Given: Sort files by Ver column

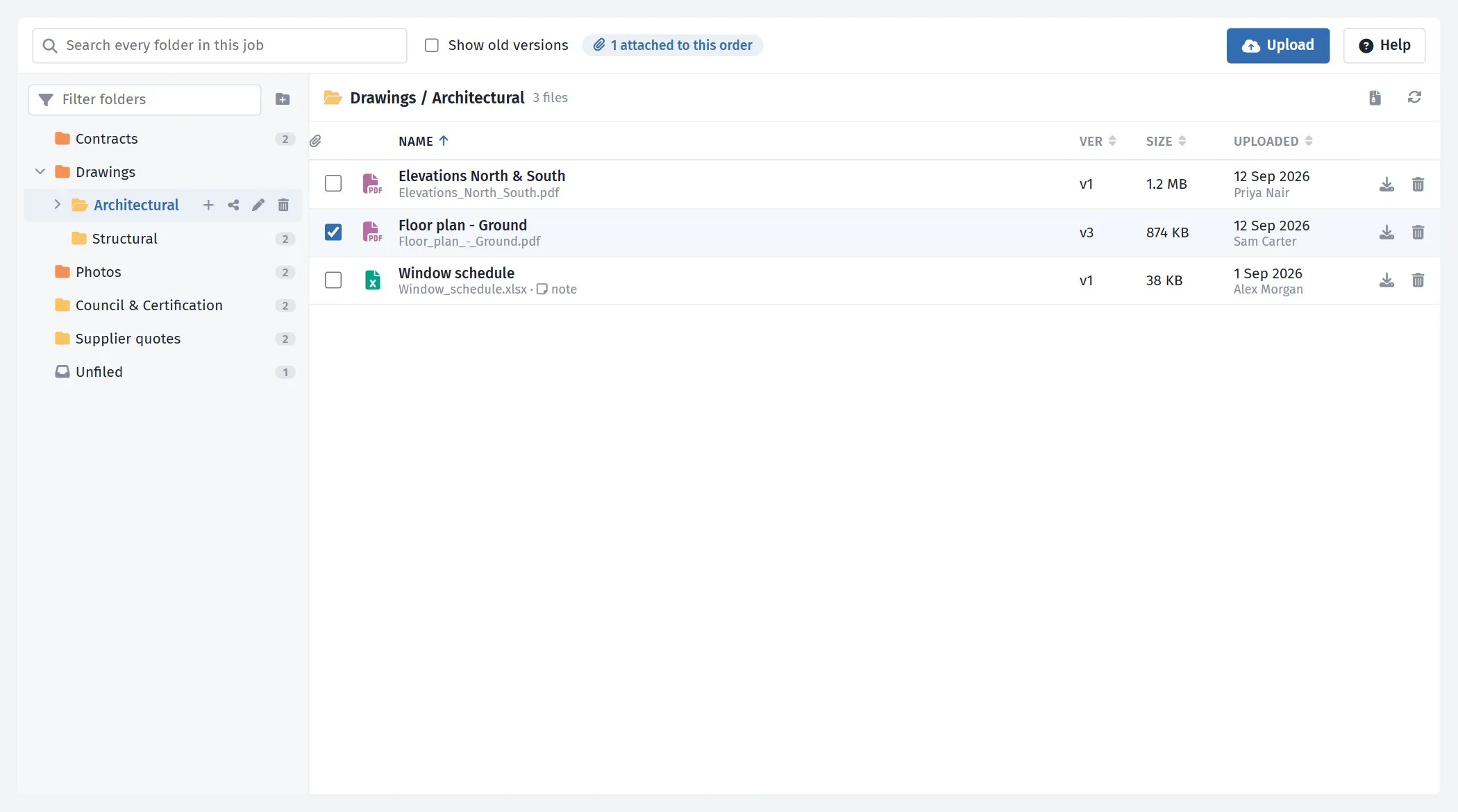Looking at the screenshot, I should coord(1098,141).
